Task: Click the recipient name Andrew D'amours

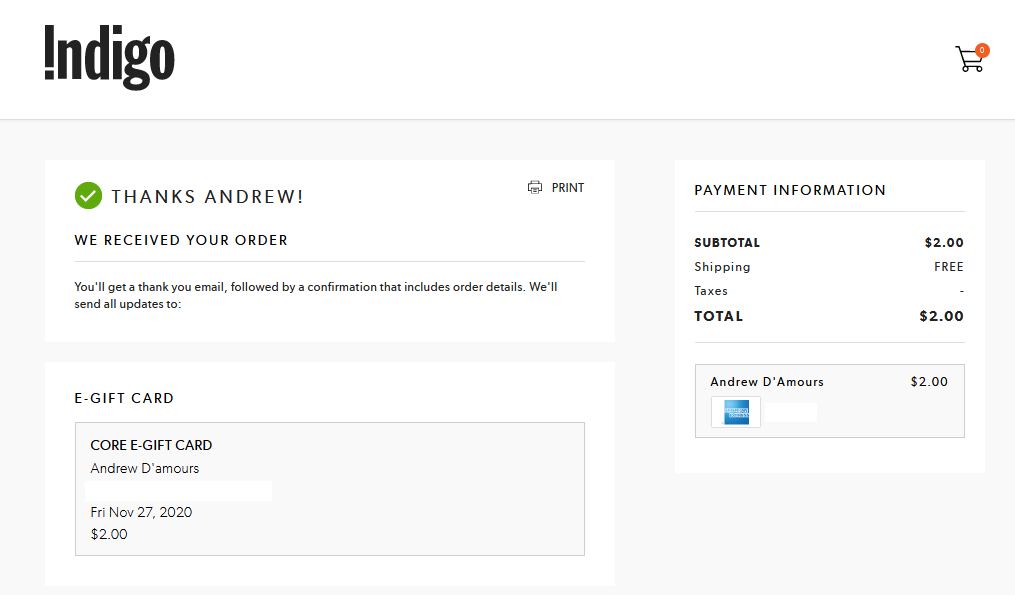Action: (x=145, y=468)
